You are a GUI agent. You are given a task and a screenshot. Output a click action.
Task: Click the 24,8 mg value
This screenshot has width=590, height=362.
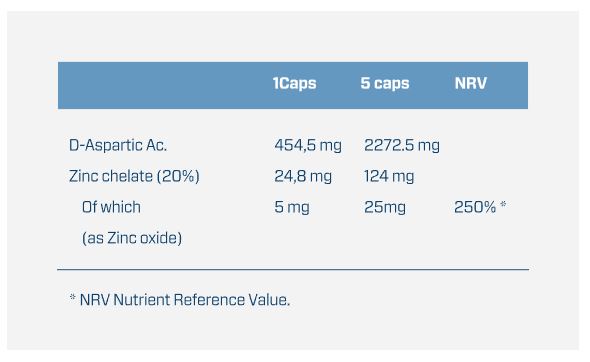pyautogui.click(x=303, y=176)
